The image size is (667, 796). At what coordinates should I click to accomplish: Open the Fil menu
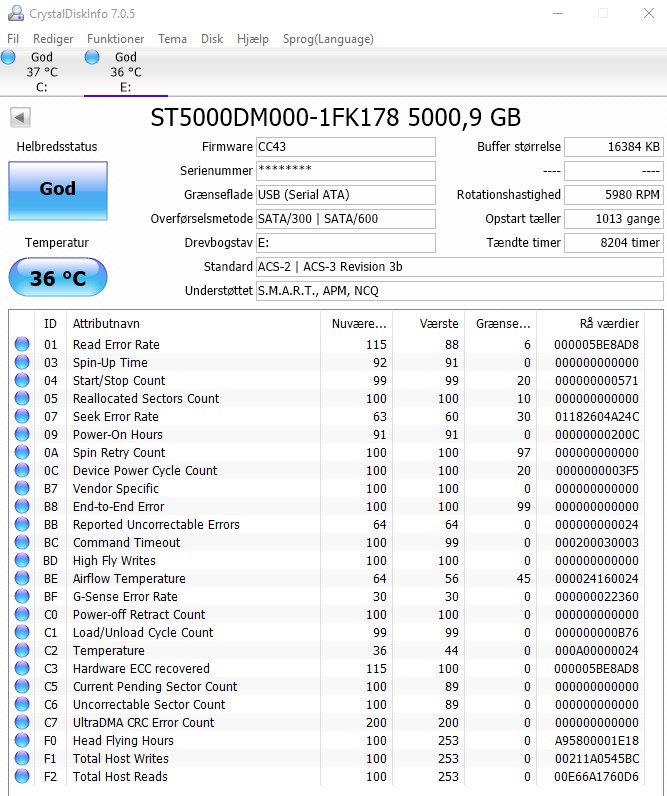click(13, 39)
